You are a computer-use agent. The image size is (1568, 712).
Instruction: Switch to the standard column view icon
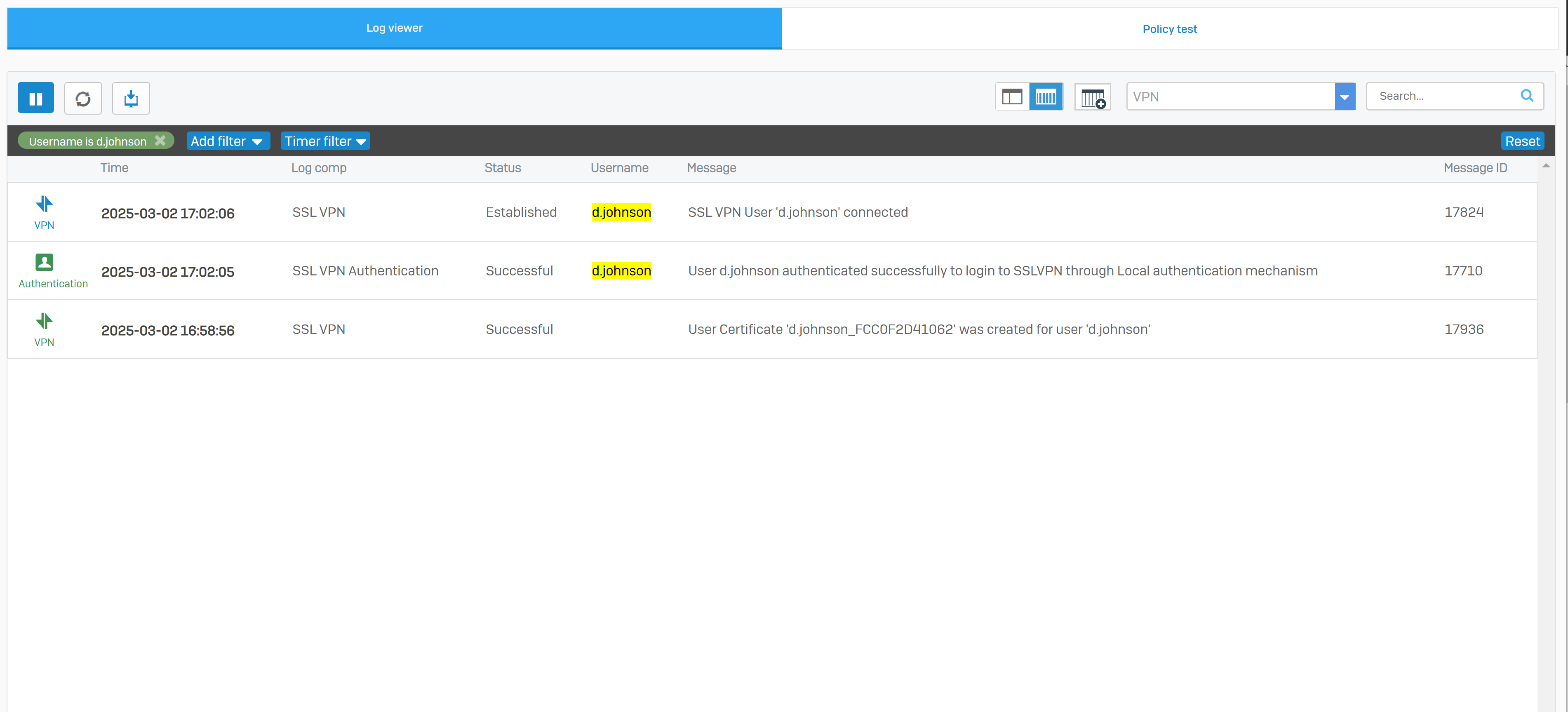tap(1012, 97)
